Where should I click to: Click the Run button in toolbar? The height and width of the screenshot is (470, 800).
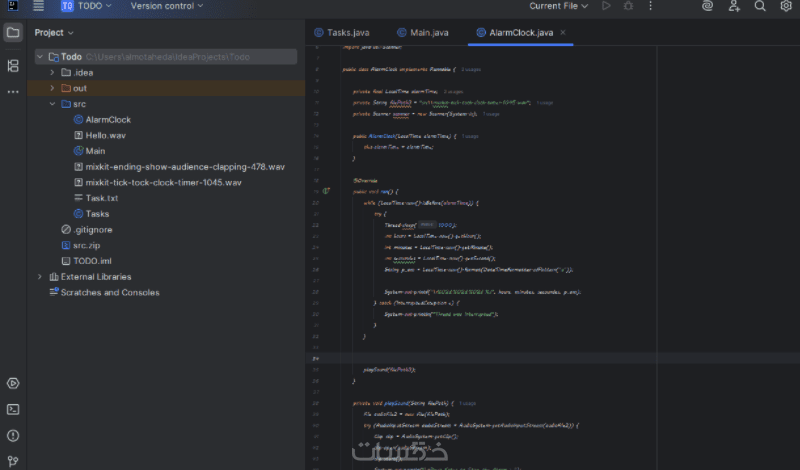coord(605,6)
